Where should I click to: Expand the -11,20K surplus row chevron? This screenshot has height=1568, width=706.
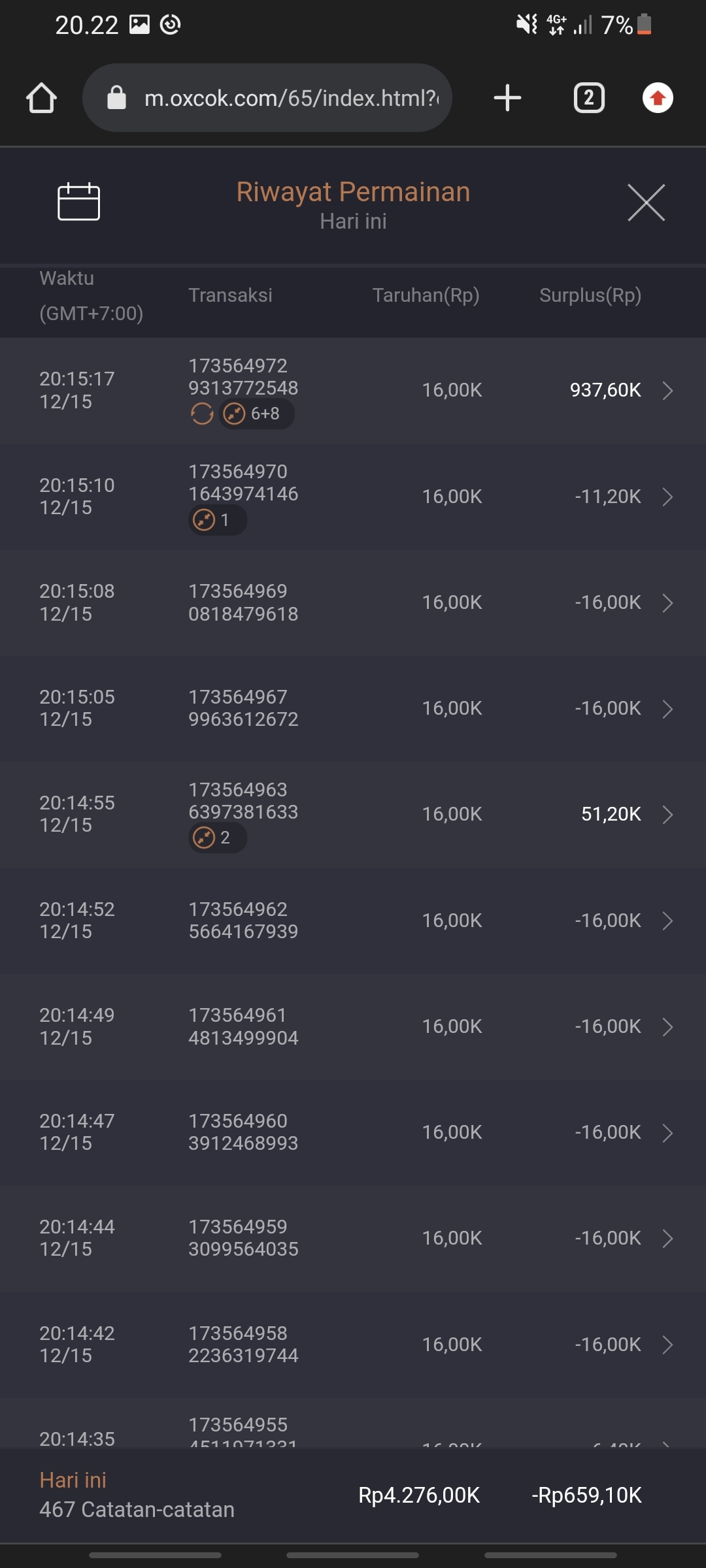(667, 497)
